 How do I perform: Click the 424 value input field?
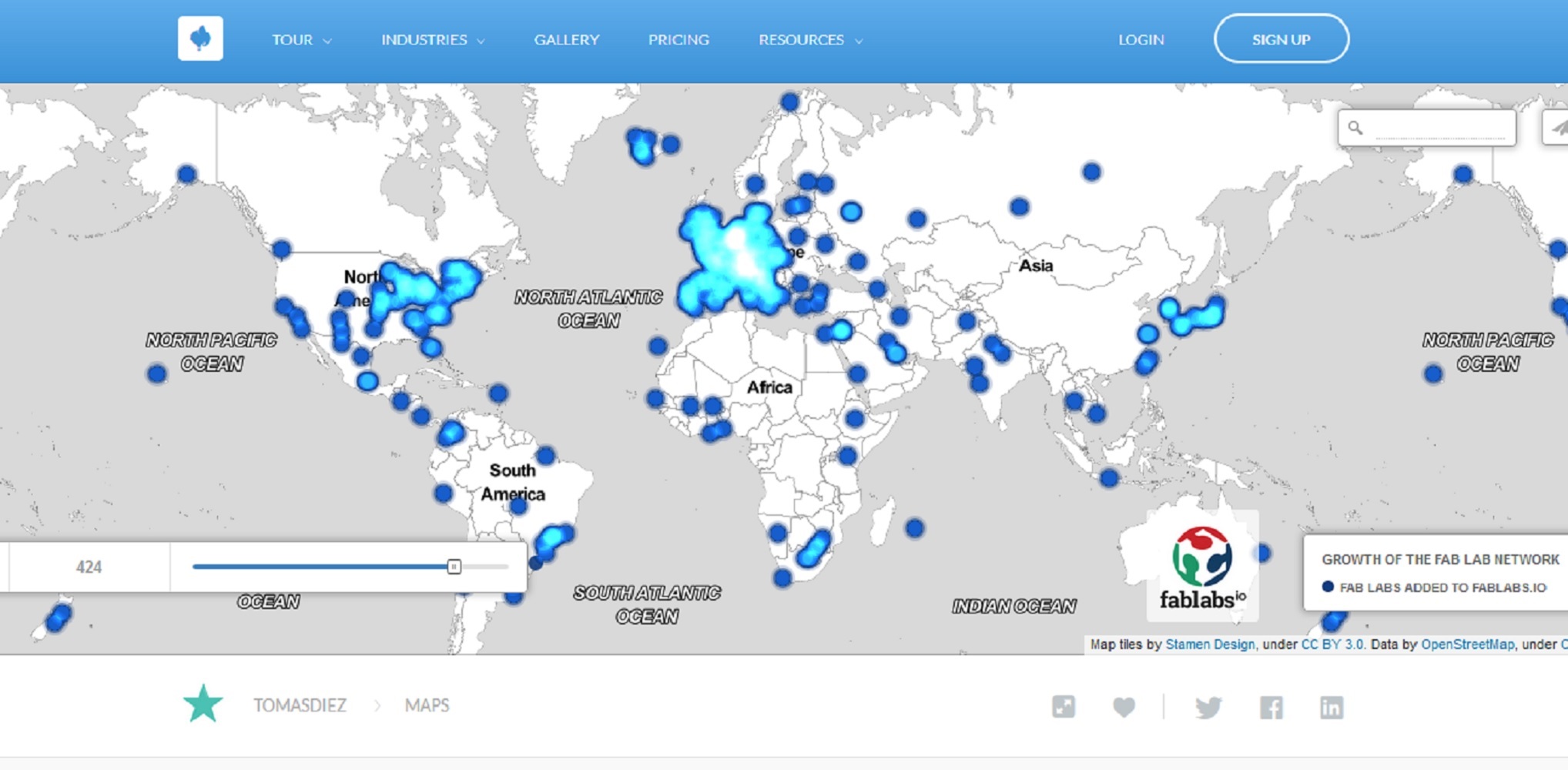coord(89,567)
